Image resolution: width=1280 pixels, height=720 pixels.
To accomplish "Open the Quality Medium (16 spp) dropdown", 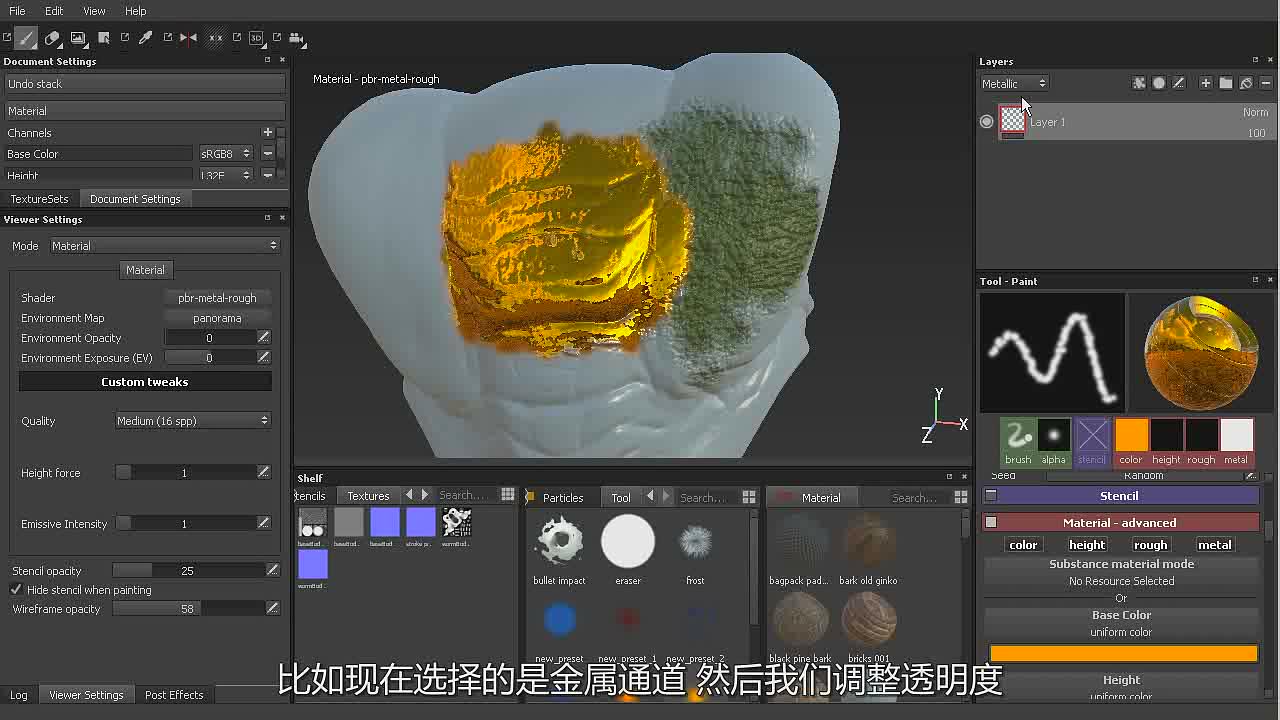I will 192,421.
